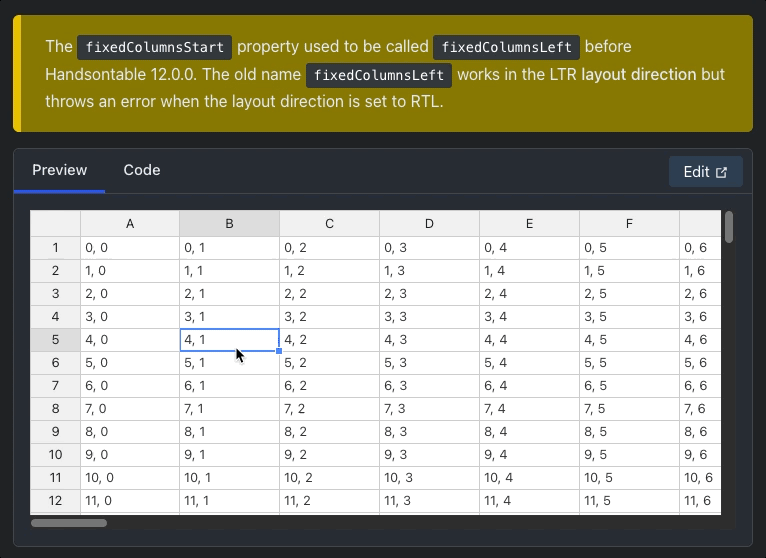Click selected cell "4, 1"
The height and width of the screenshot is (558, 766).
coord(230,340)
